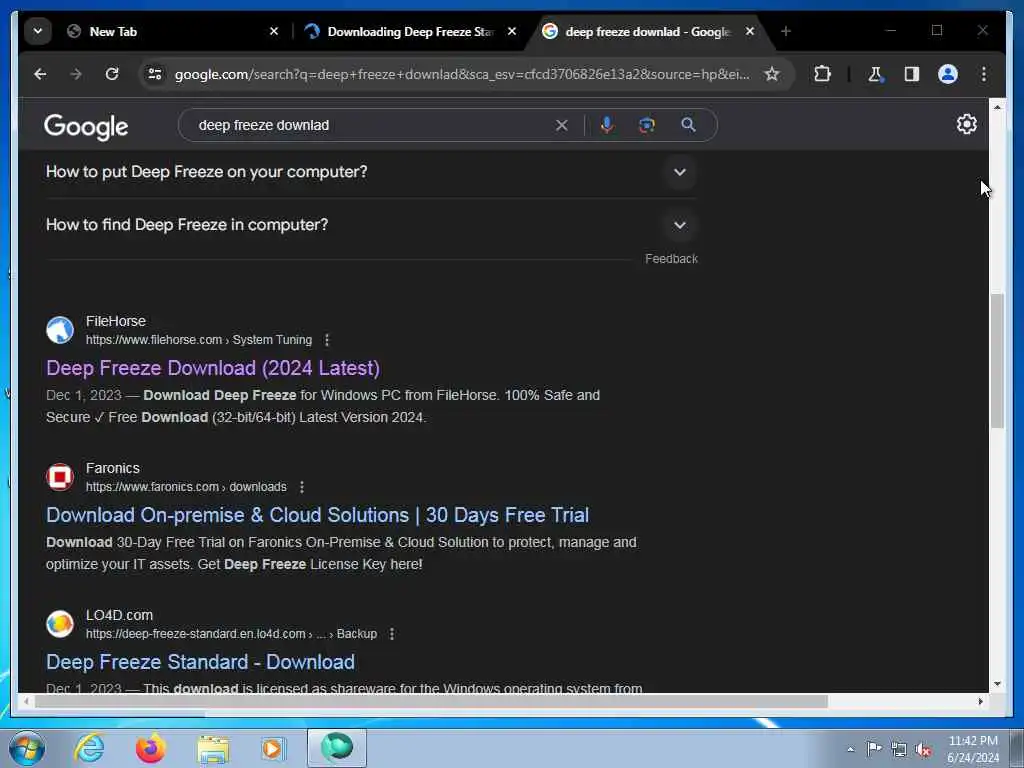Open more options for FileHorse result
This screenshot has width=1024, height=768.
click(x=327, y=340)
